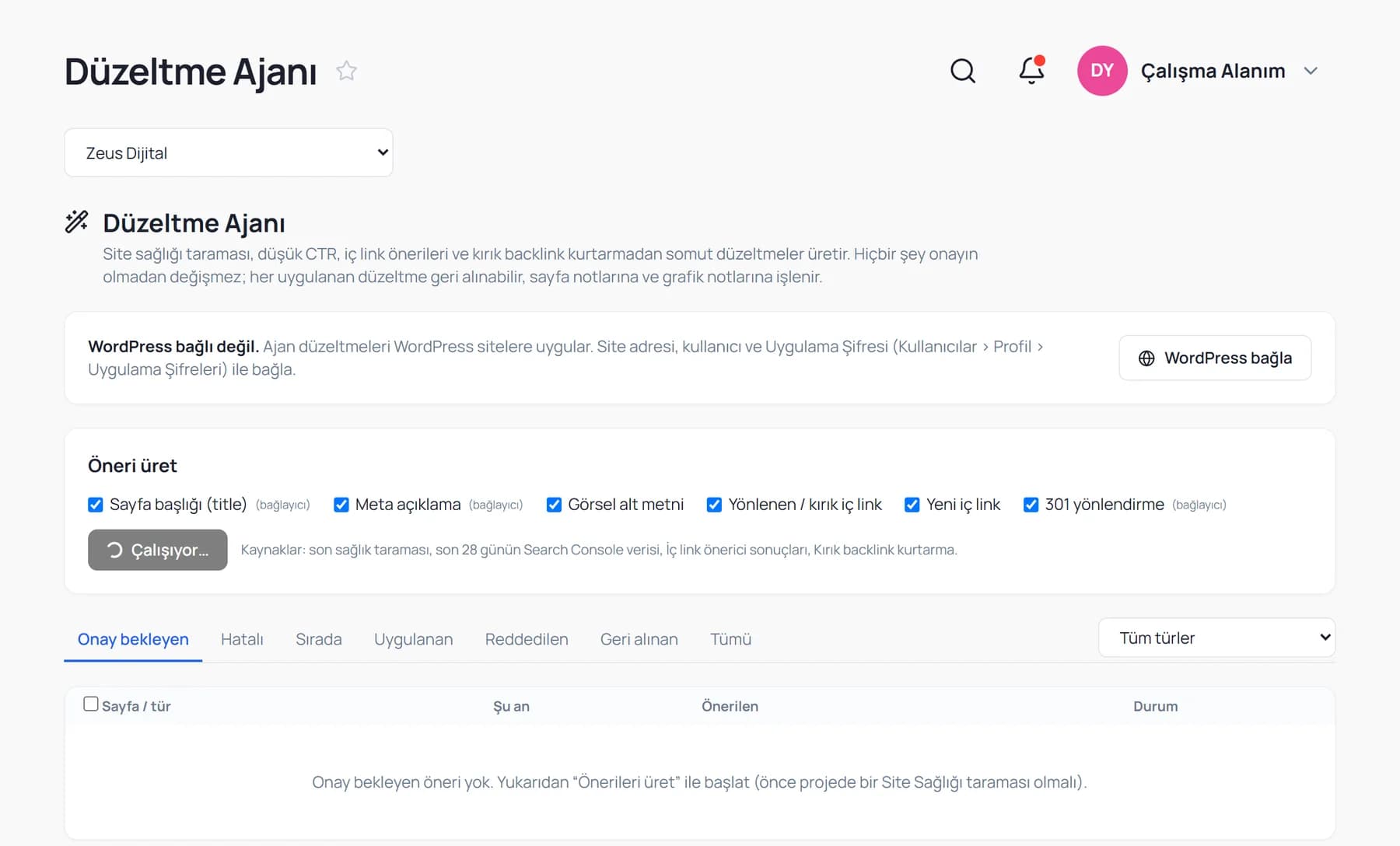Click the Durum column header
Screen dimensions: 1400x846
(x=1155, y=706)
